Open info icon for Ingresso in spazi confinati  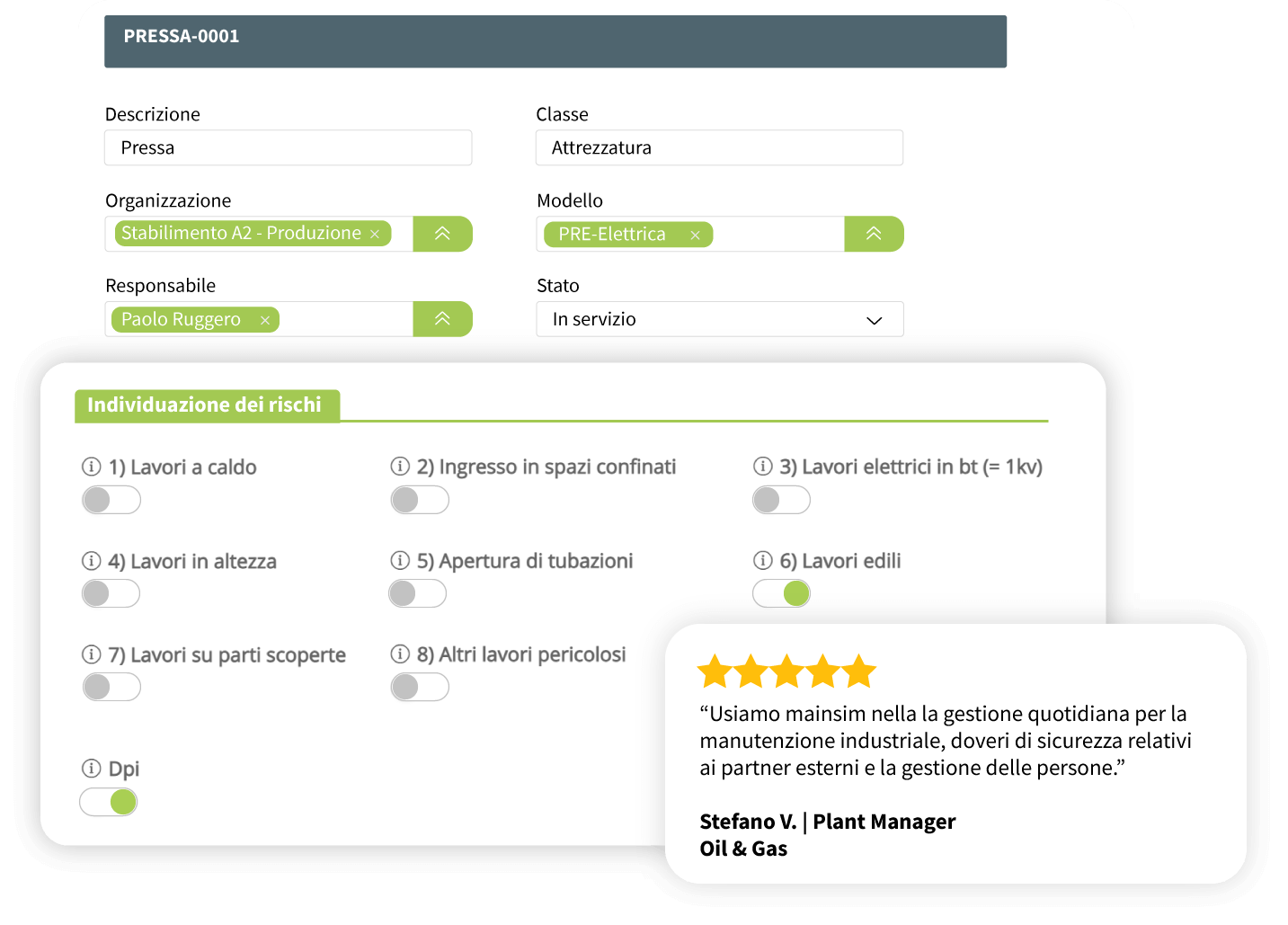400,466
